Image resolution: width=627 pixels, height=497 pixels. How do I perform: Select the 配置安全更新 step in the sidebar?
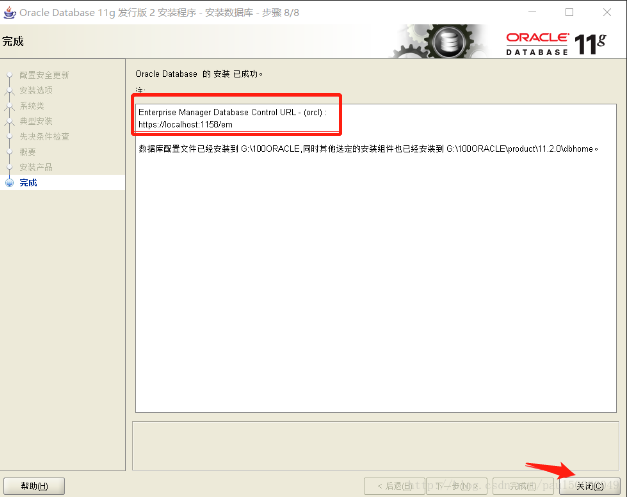[44, 75]
